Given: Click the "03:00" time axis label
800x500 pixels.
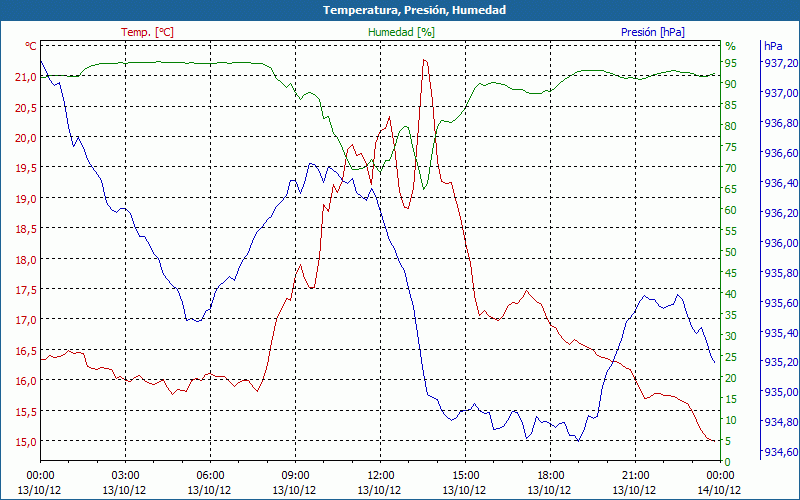Looking at the screenshot, I should click(125, 476).
